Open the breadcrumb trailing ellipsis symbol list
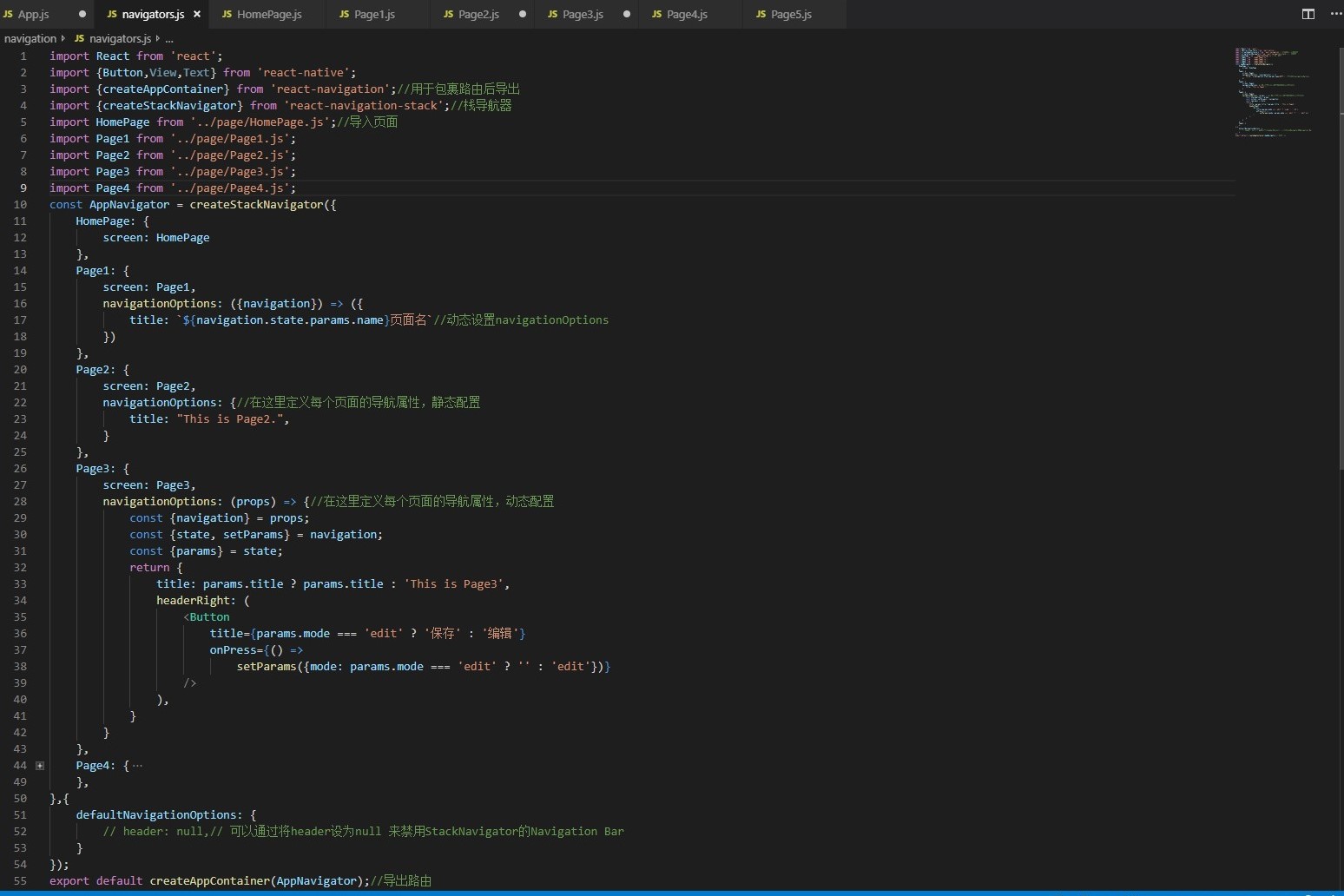1344x896 pixels. click(x=169, y=38)
